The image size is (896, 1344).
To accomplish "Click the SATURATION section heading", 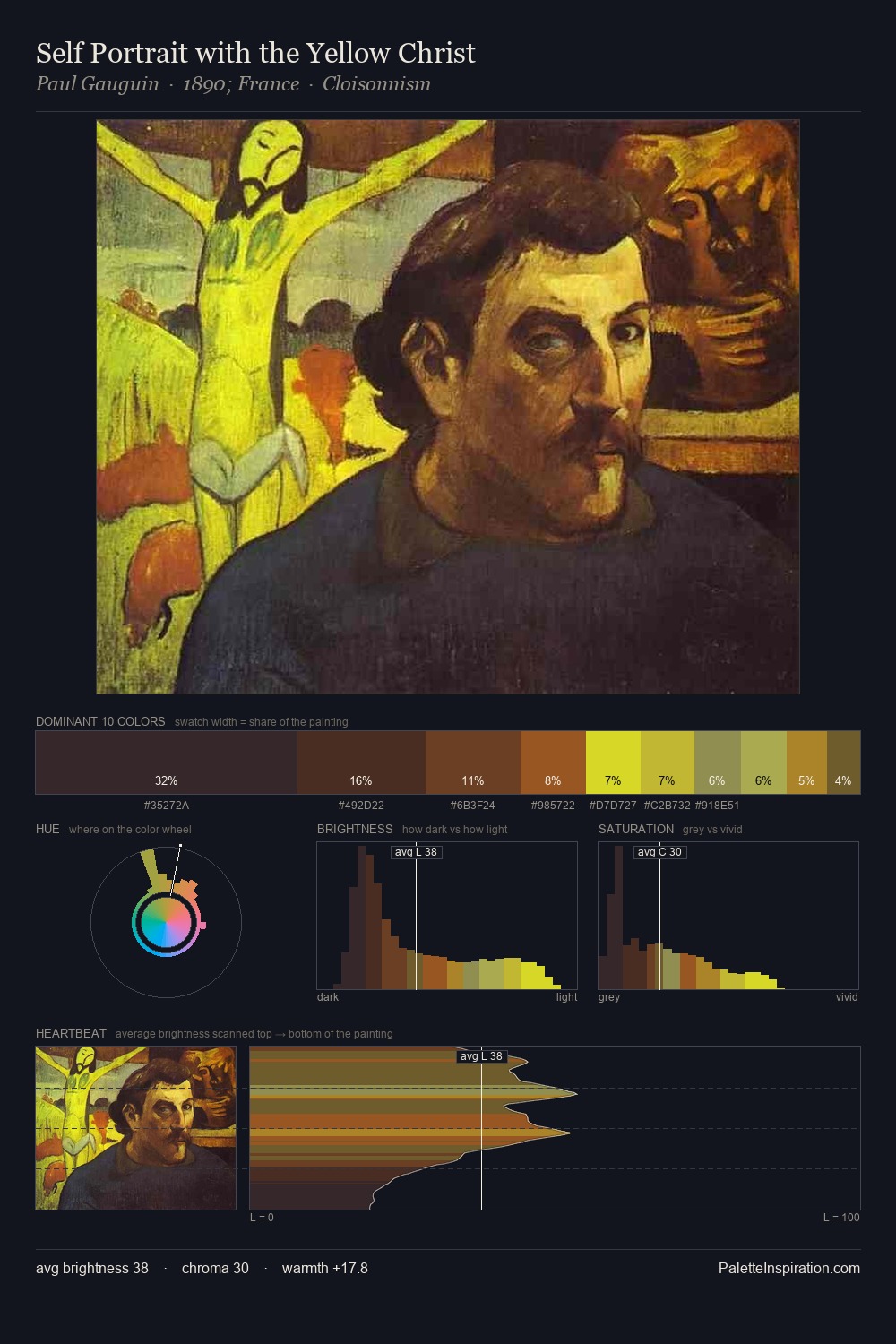I will click(636, 829).
